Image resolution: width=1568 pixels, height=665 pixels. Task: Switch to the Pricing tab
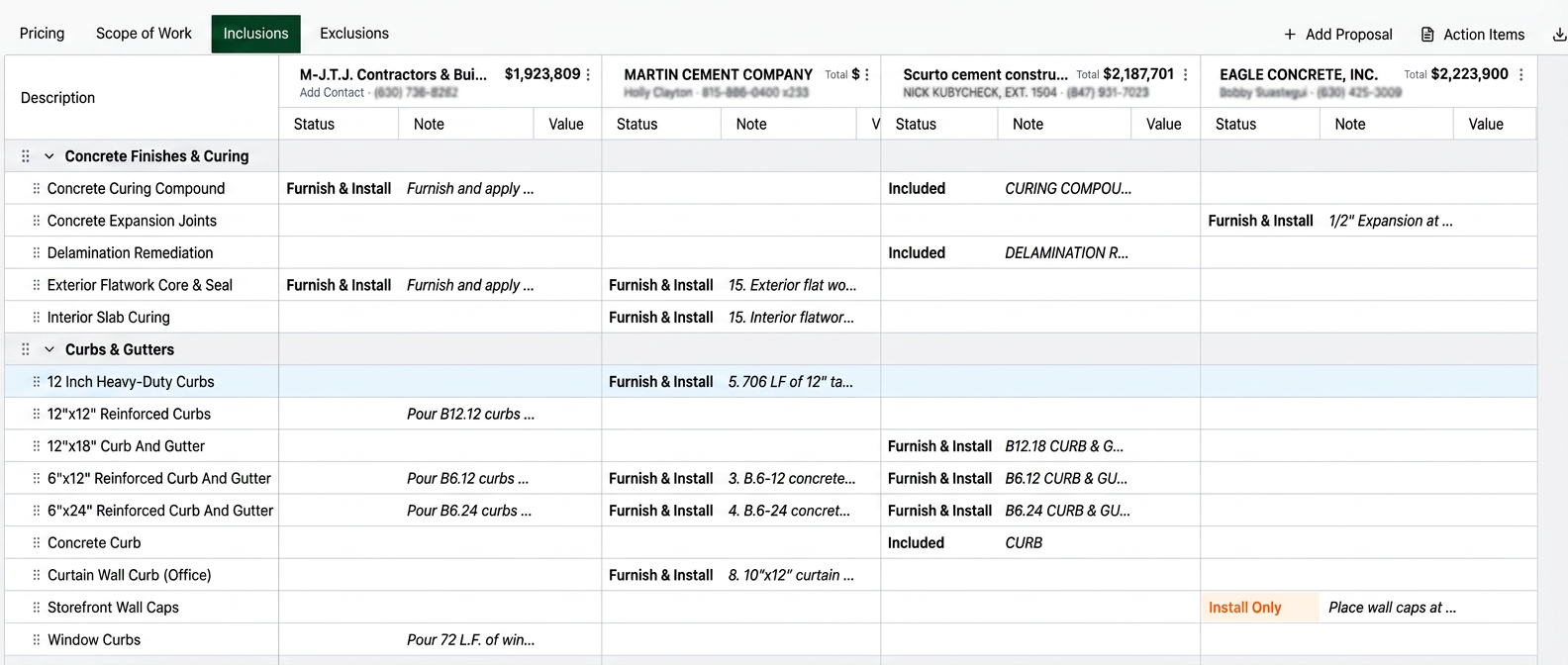tap(42, 34)
